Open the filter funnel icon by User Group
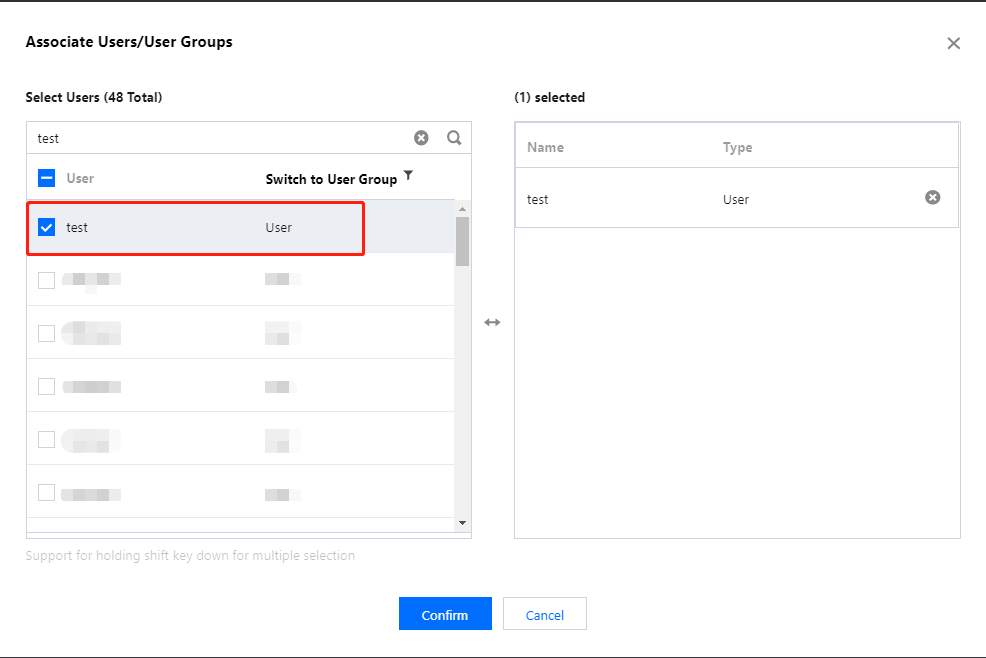986x658 pixels. [x=408, y=177]
